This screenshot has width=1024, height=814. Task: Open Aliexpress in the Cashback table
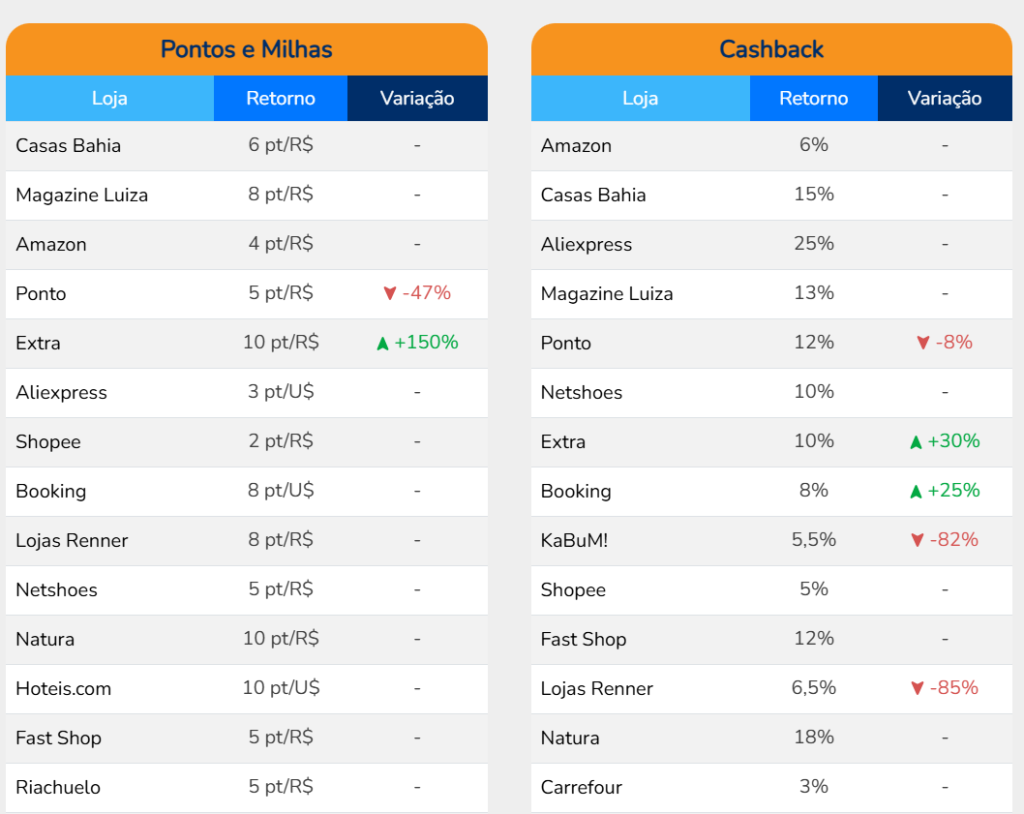[587, 244]
